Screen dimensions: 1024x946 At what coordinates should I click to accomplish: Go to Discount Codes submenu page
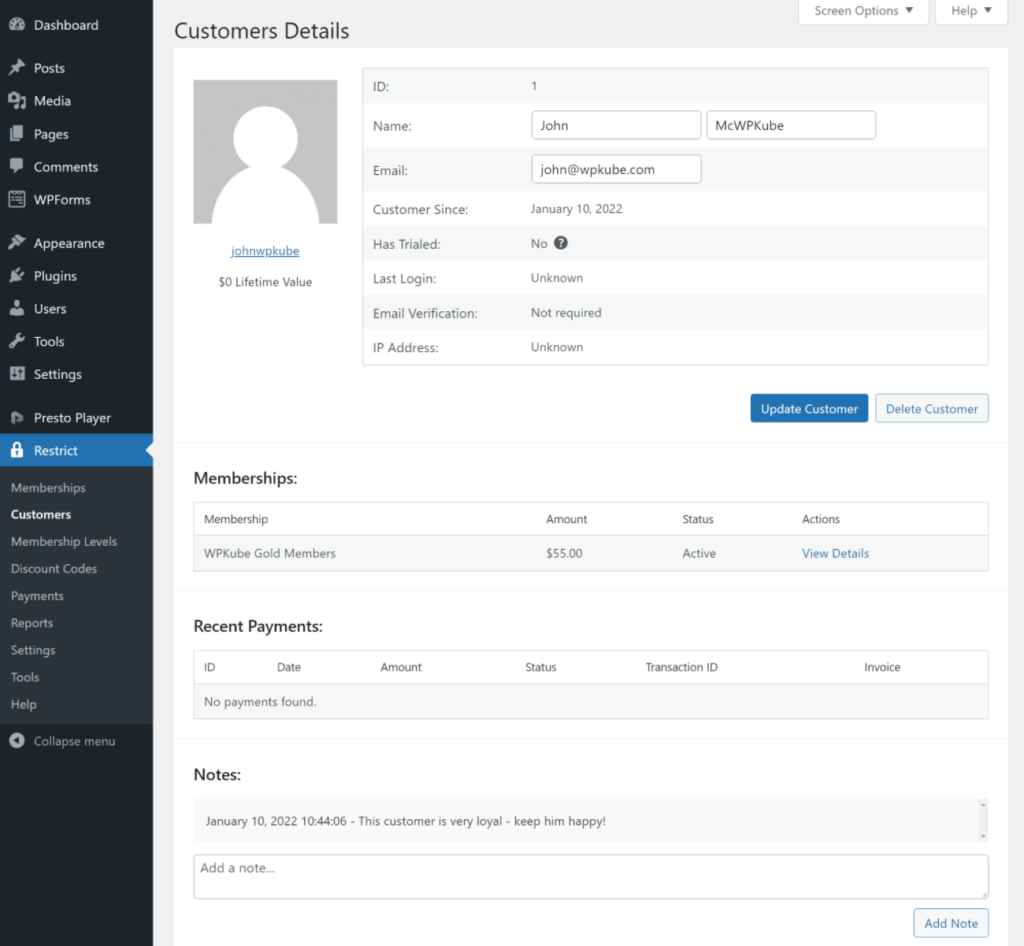point(54,568)
